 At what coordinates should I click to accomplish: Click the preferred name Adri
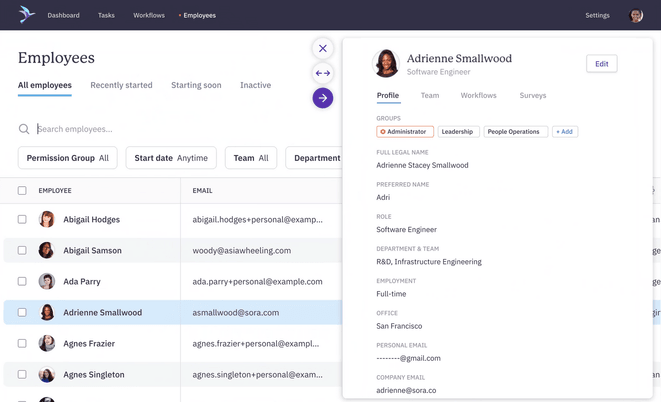tap(383, 197)
